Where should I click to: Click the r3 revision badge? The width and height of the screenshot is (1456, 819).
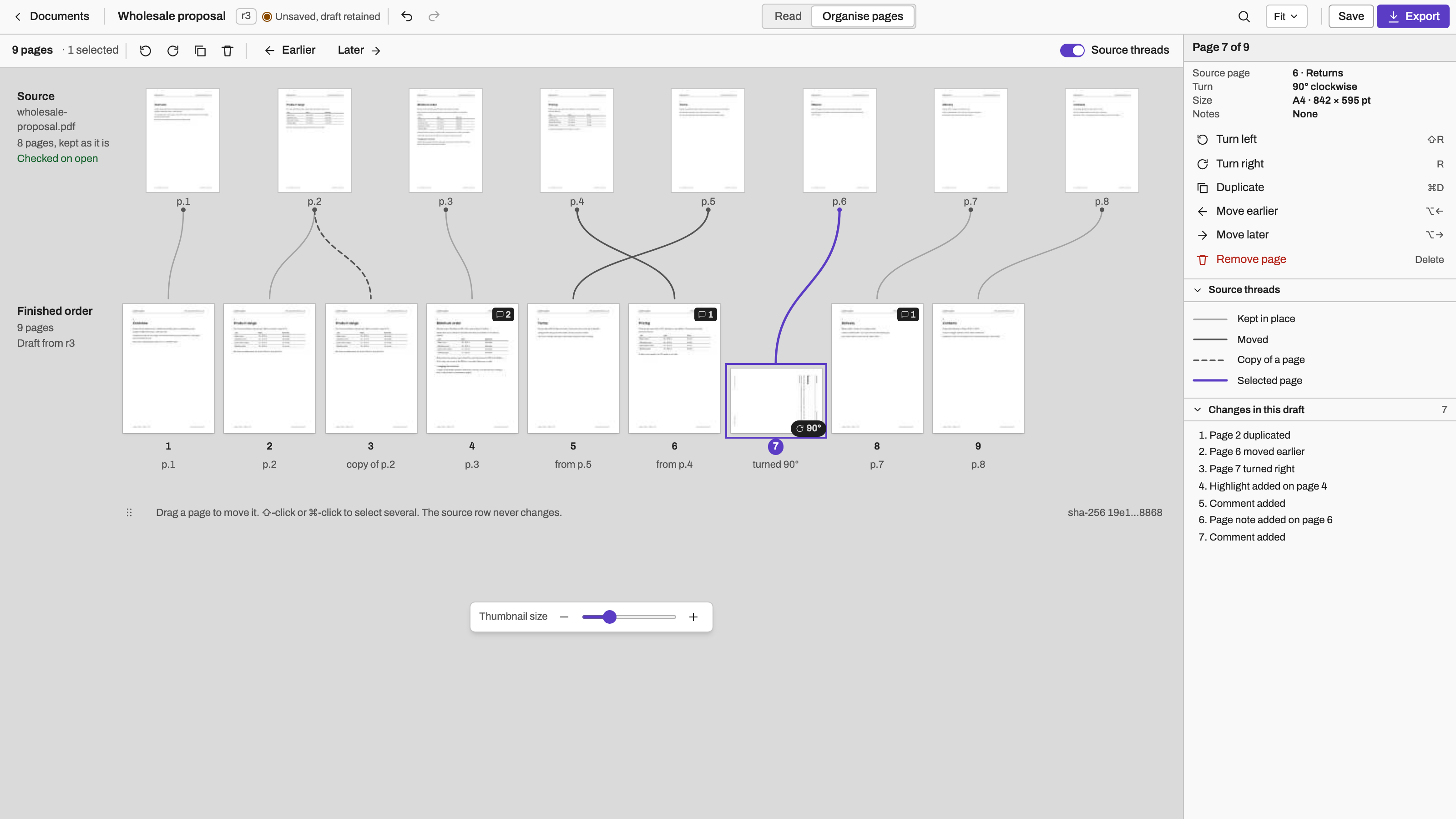click(246, 16)
